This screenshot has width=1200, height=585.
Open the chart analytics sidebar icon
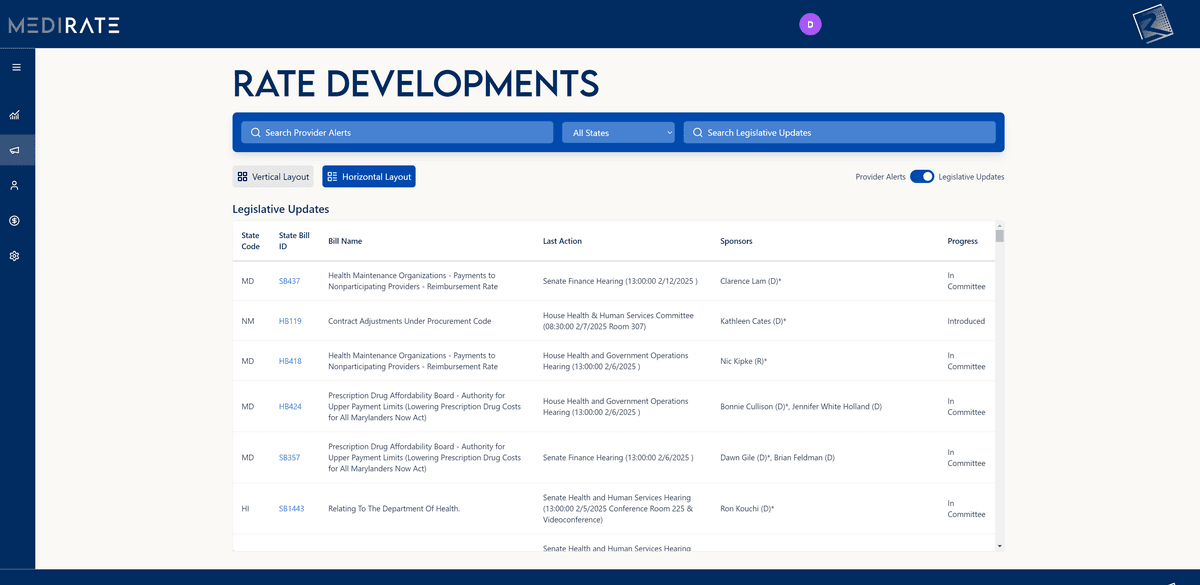pos(16,115)
